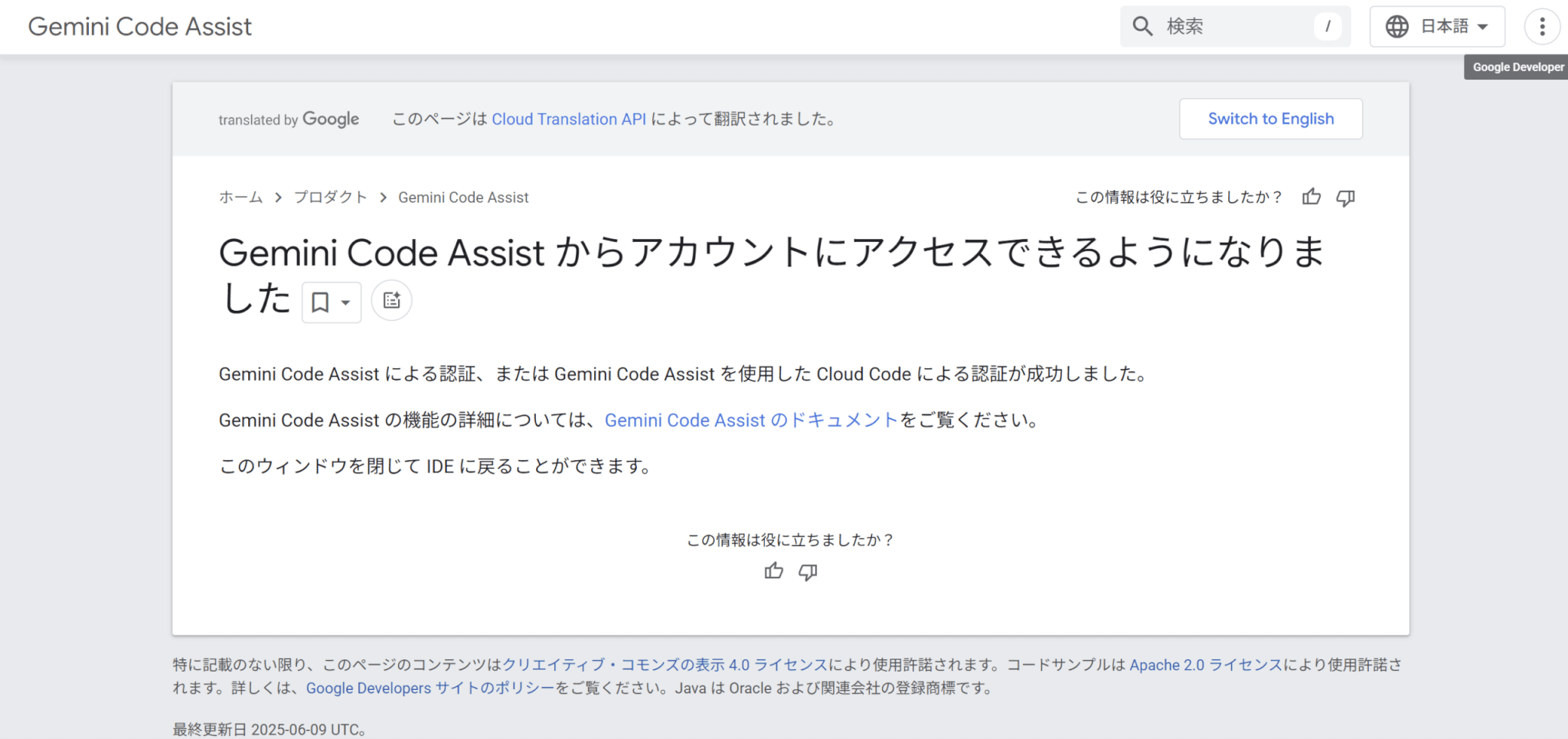Viewport: 1568px width, 739px height.
Task: Expand the bookmark dropdown arrow
Action: [346, 302]
